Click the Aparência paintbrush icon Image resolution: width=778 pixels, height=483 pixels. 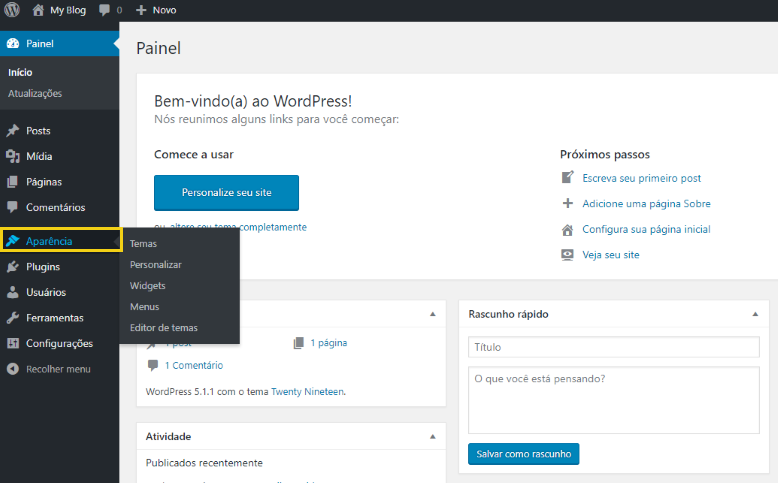(13, 241)
